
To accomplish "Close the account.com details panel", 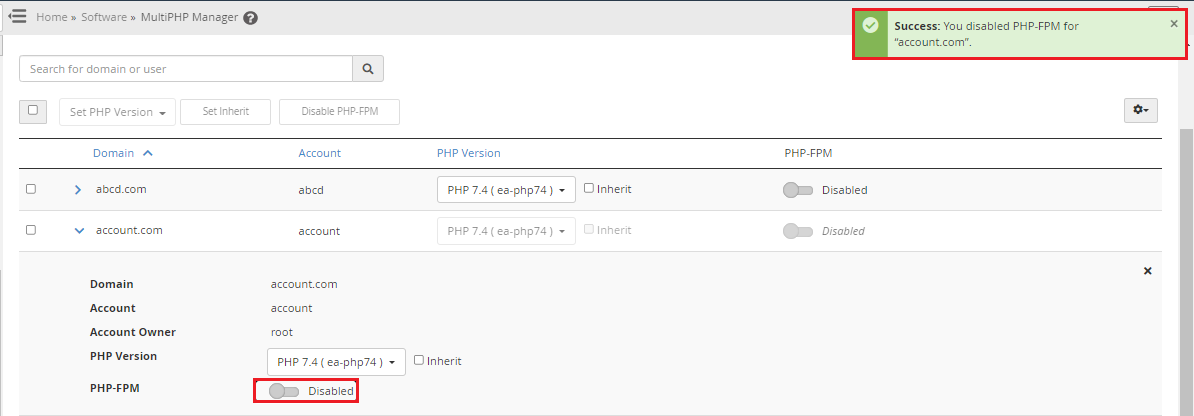I will 1148,271.
